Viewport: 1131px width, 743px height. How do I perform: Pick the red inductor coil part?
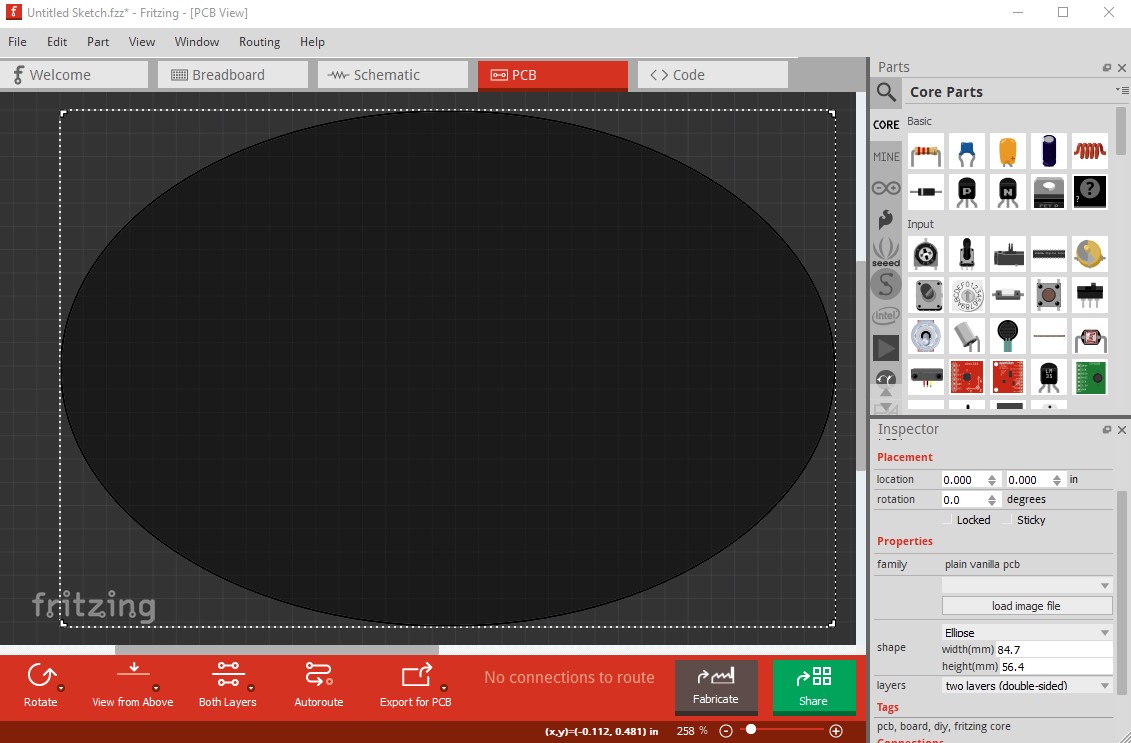coord(1090,151)
